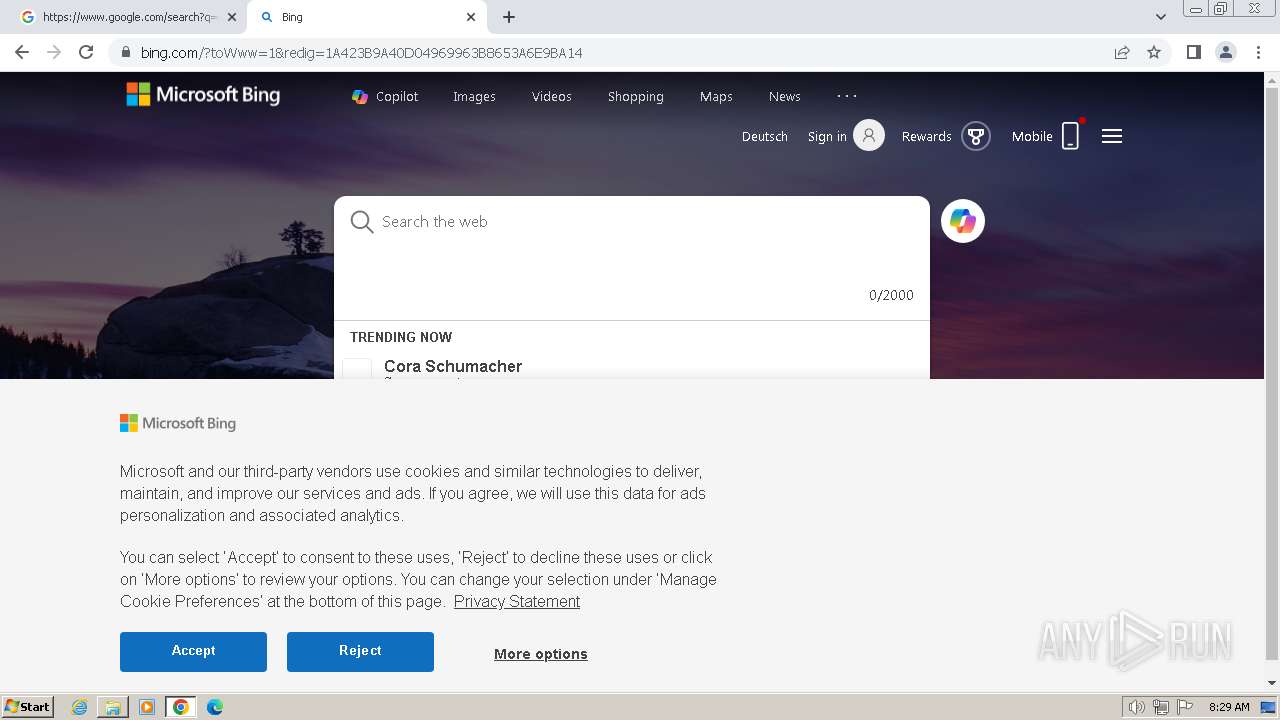1280x720 pixels.
Task: Toggle the browser side panel
Action: (x=1193, y=52)
